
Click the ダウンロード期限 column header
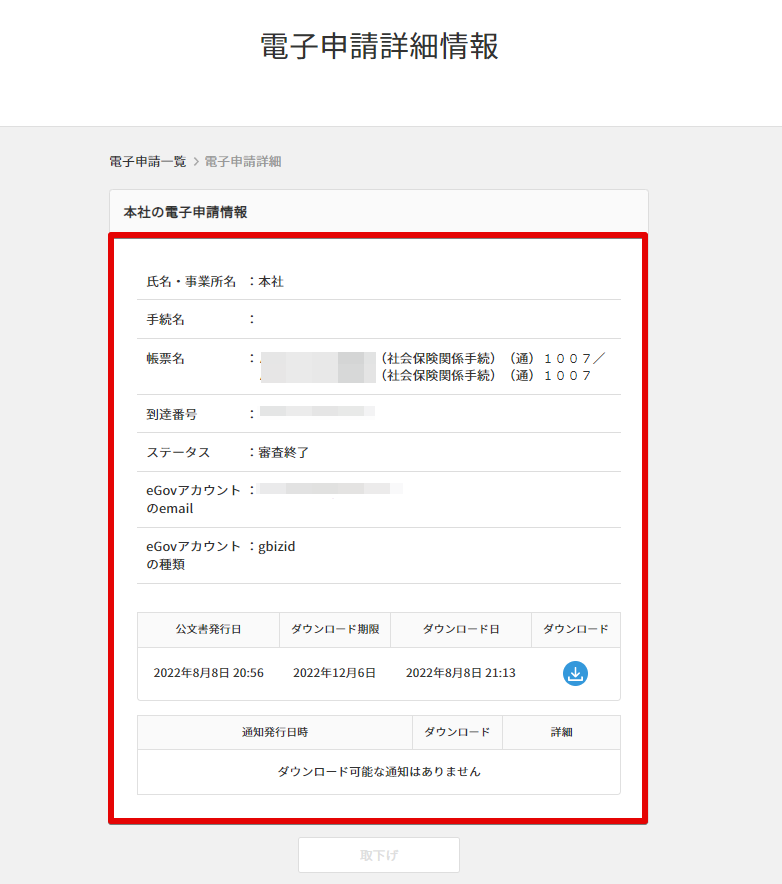click(x=335, y=630)
